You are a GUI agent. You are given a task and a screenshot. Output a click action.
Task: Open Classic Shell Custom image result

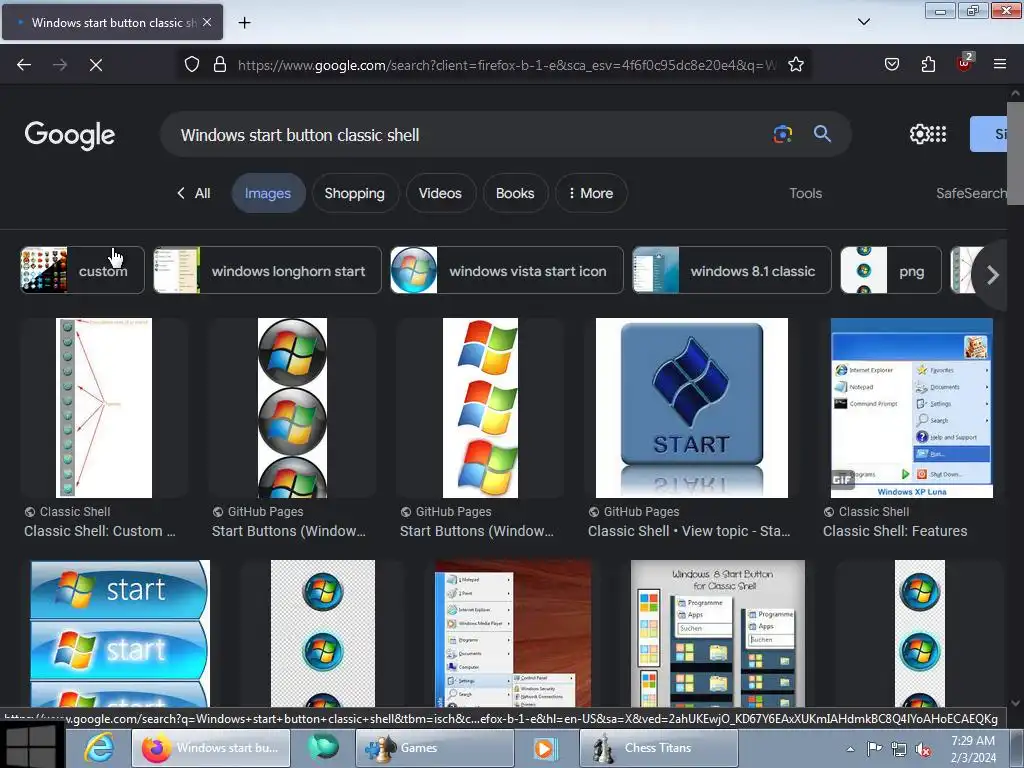[x=104, y=408]
